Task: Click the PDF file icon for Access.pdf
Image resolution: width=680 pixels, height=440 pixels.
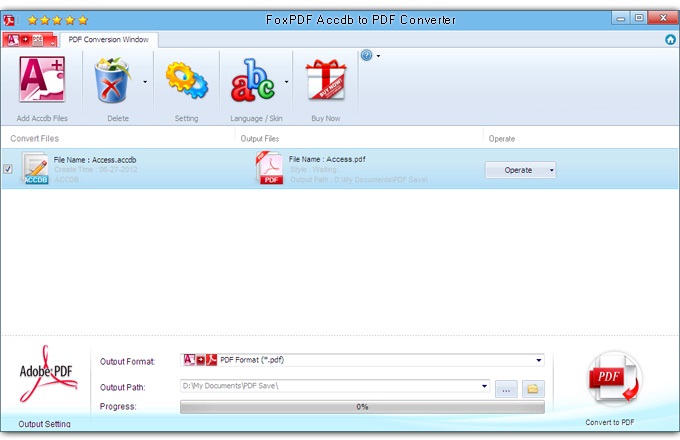Action: tap(269, 168)
